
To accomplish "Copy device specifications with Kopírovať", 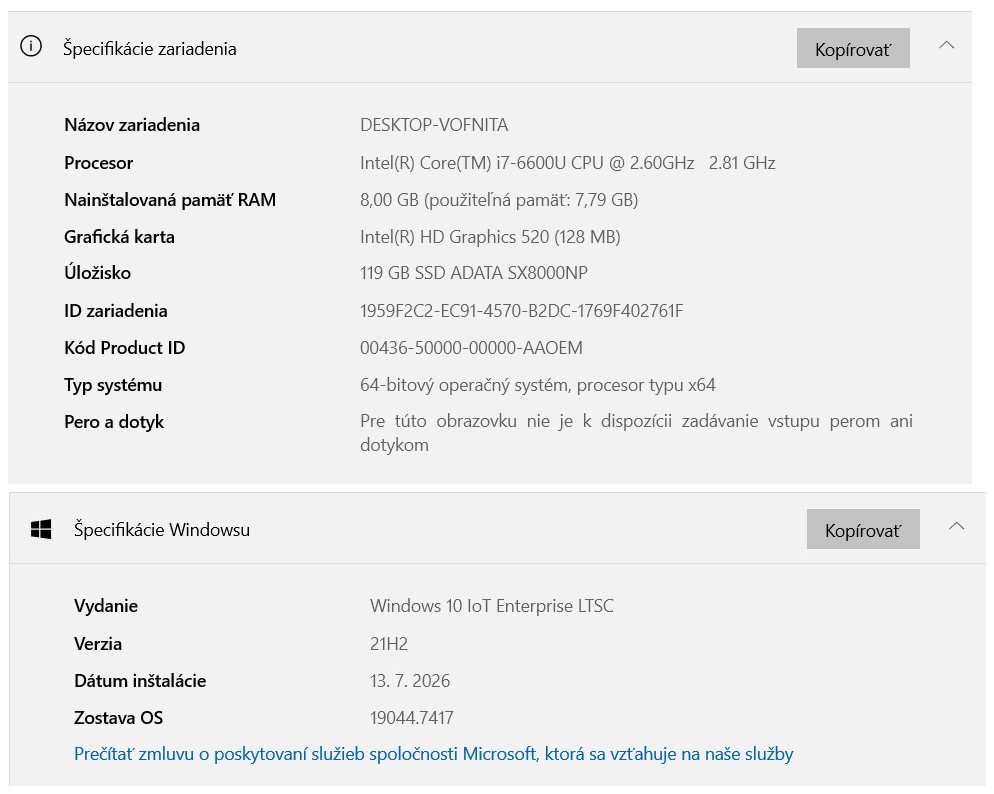I will tap(853, 48).
